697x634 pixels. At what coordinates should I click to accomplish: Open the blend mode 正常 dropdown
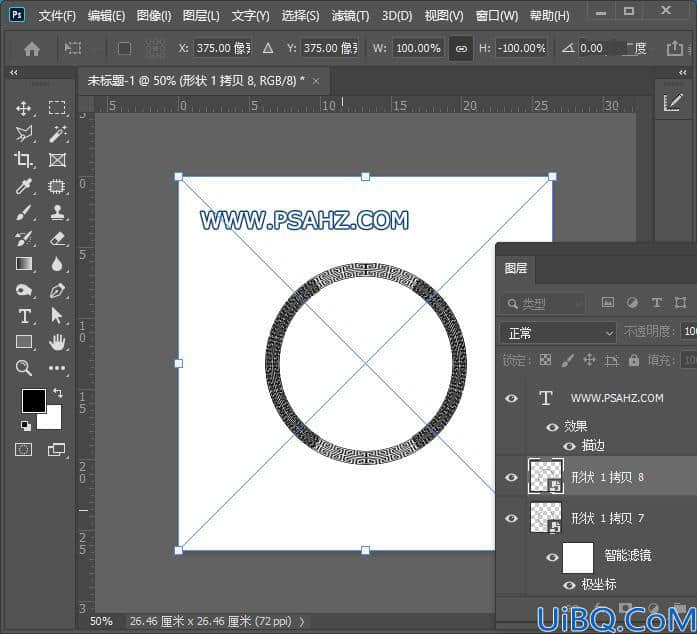pyautogui.click(x=558, y=333)
